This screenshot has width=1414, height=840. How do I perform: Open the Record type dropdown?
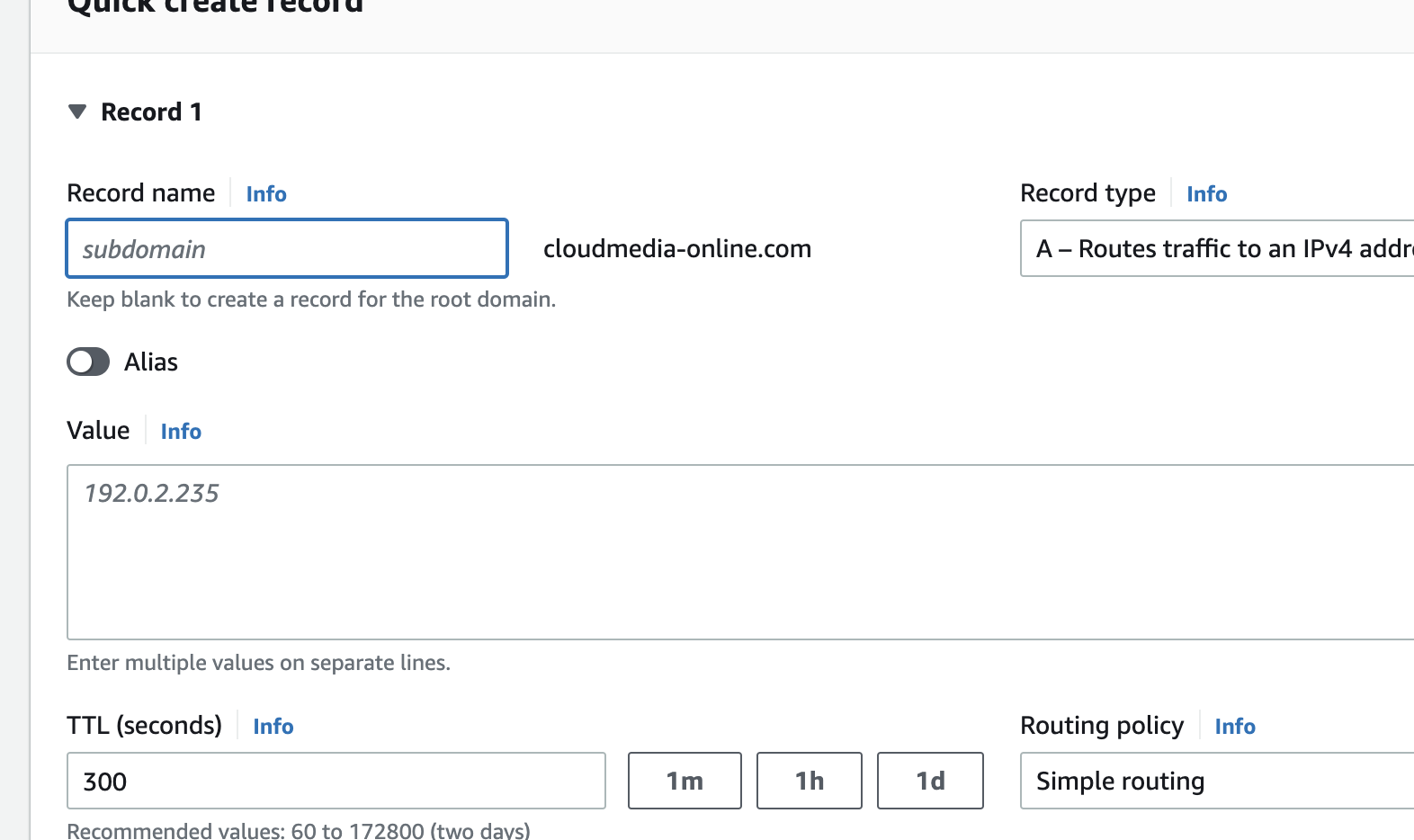[1216, 249]
